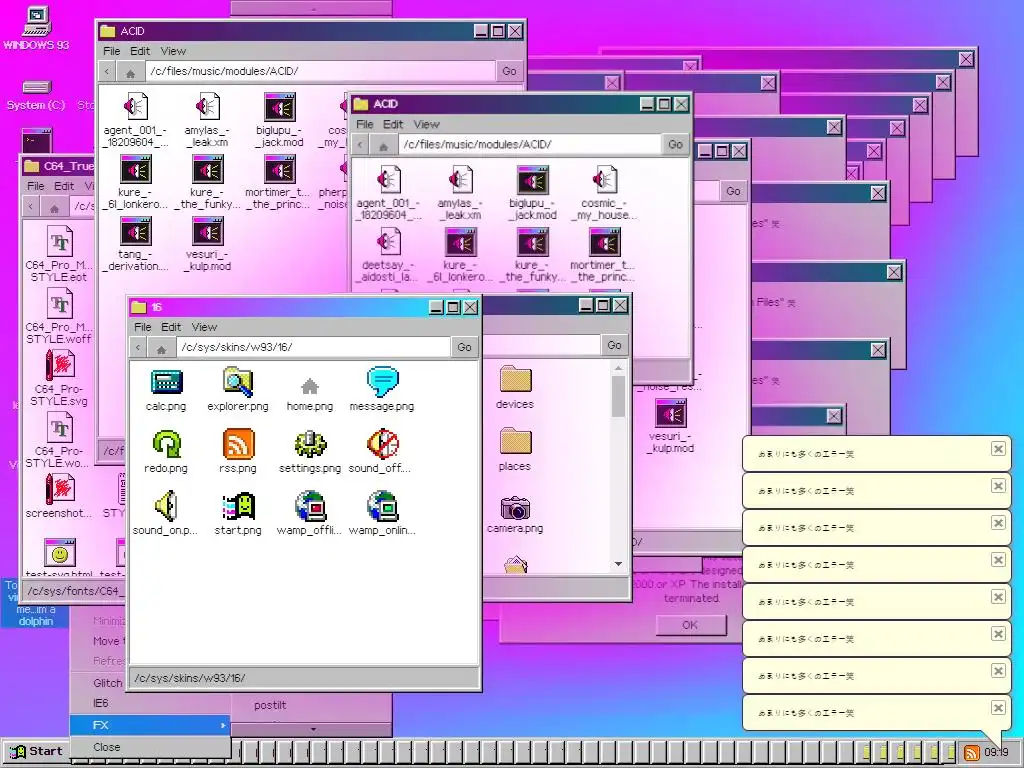Select biglupu_-_jack.mod in front ACID window
The height and width of the screenshot is (768, 1024).
pos(533,192)
